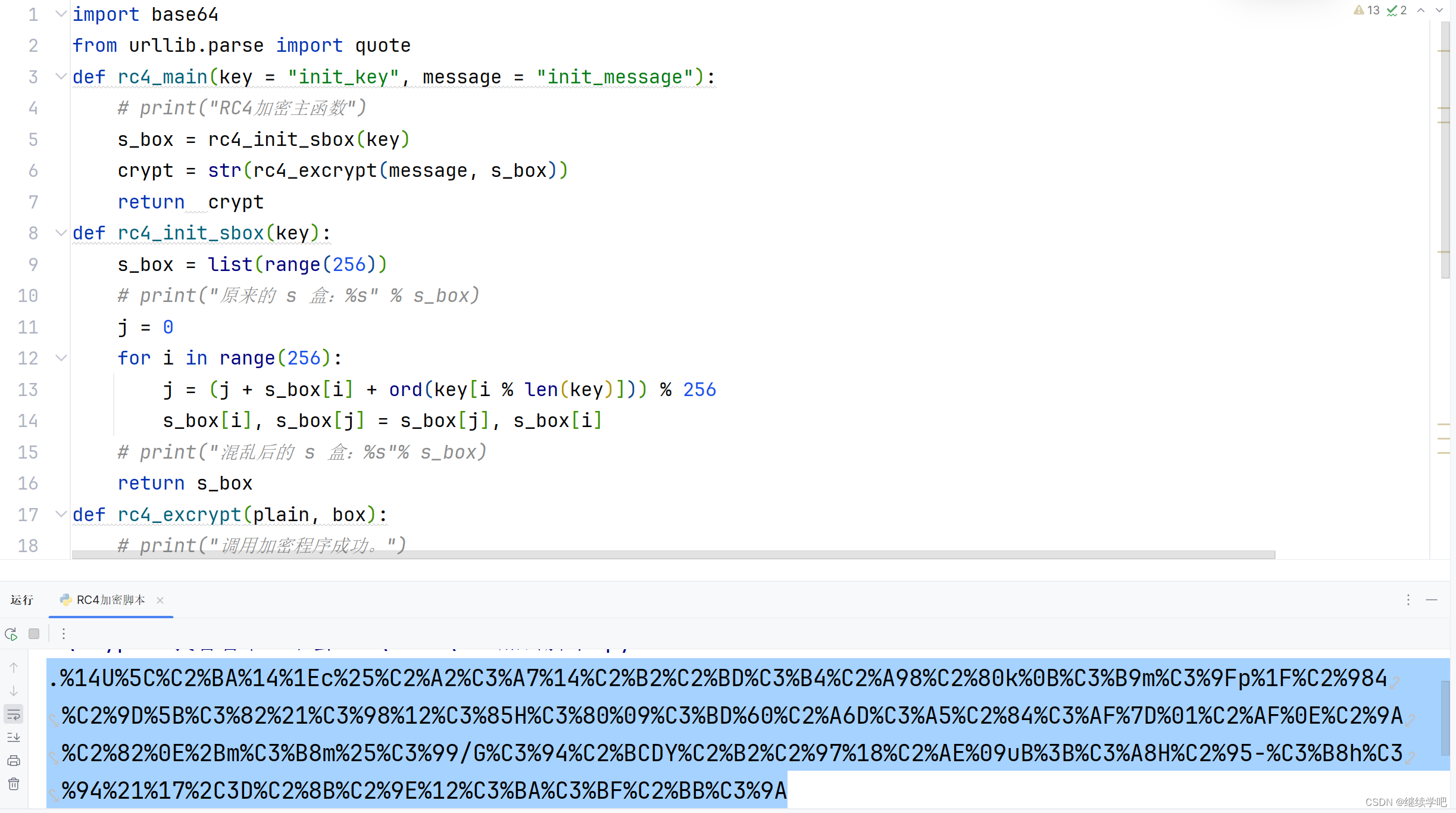Expand line 17 rc4_excrypt function definition
This screenshot has width=1456, height=813.
tap(61, 514)
